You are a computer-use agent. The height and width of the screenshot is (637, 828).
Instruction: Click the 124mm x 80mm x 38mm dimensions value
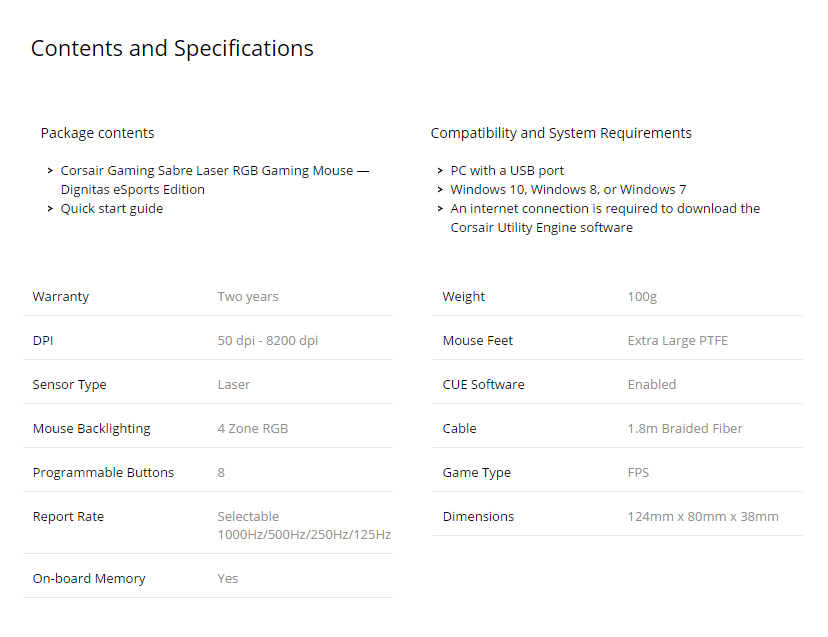pos(702,517)
